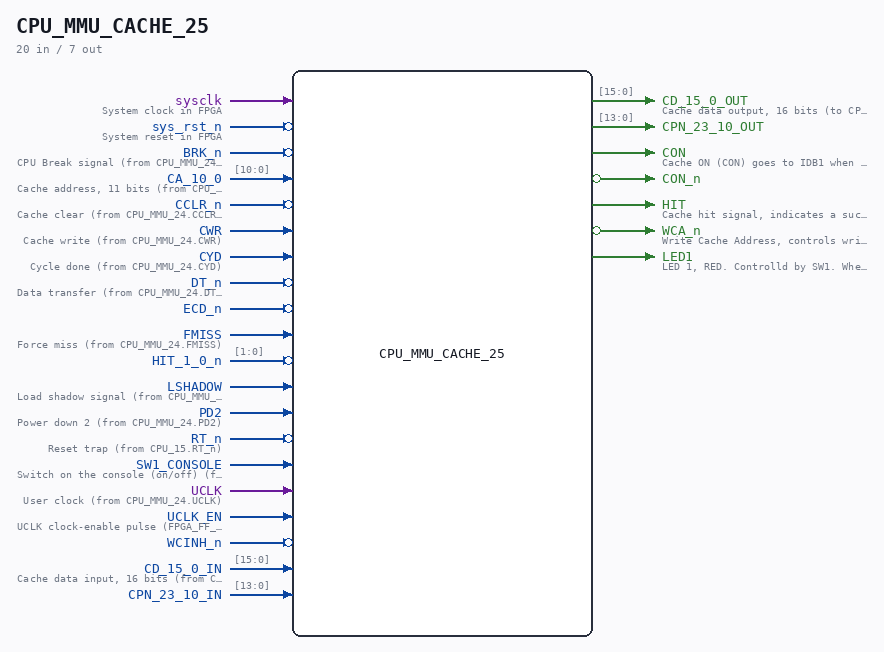
Task: Click the 'Write Cache Address' description
Action: 764,240
